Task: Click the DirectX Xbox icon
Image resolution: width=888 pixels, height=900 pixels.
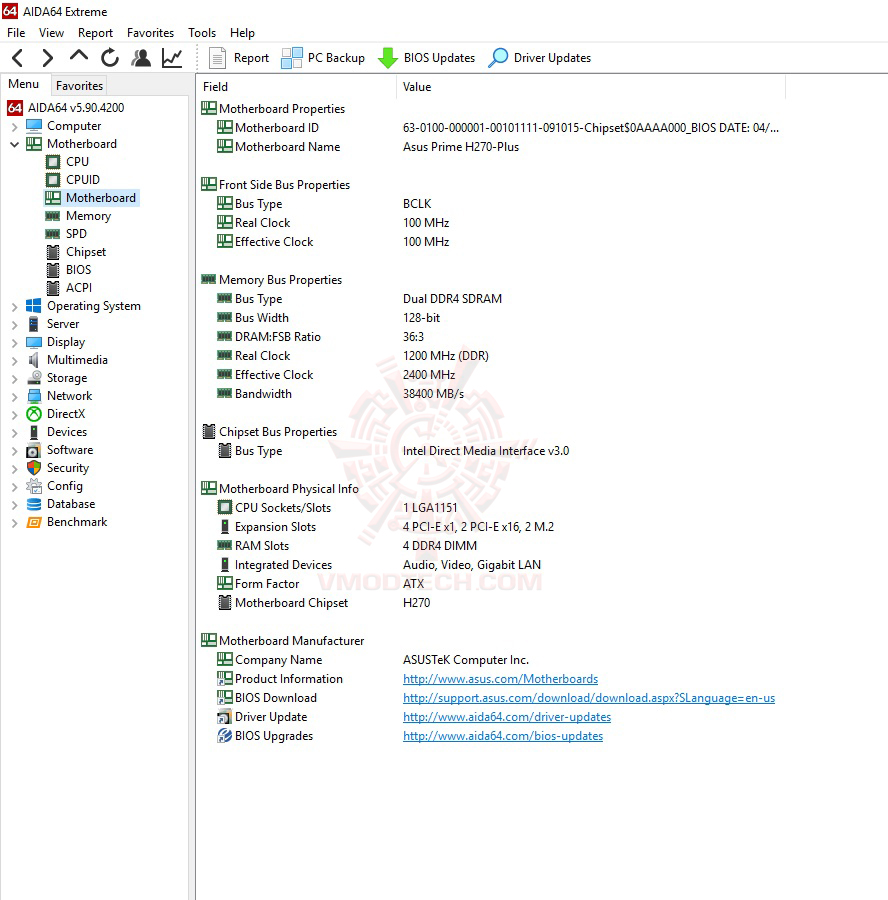Action: (x=34, y=414)
